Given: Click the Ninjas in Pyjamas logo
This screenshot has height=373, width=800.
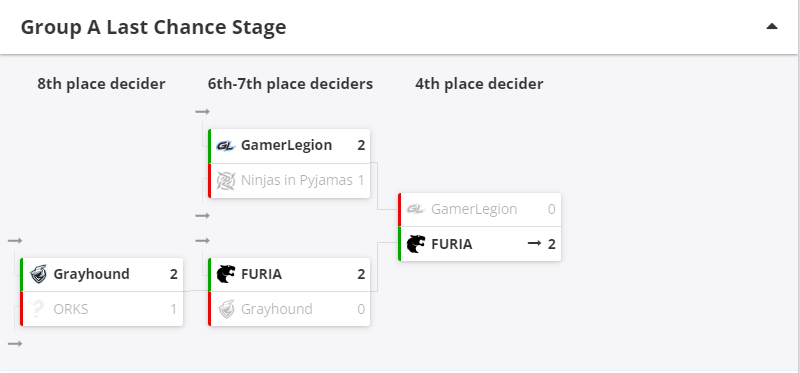Looking at the screenshot, I should tap(226, 181).
